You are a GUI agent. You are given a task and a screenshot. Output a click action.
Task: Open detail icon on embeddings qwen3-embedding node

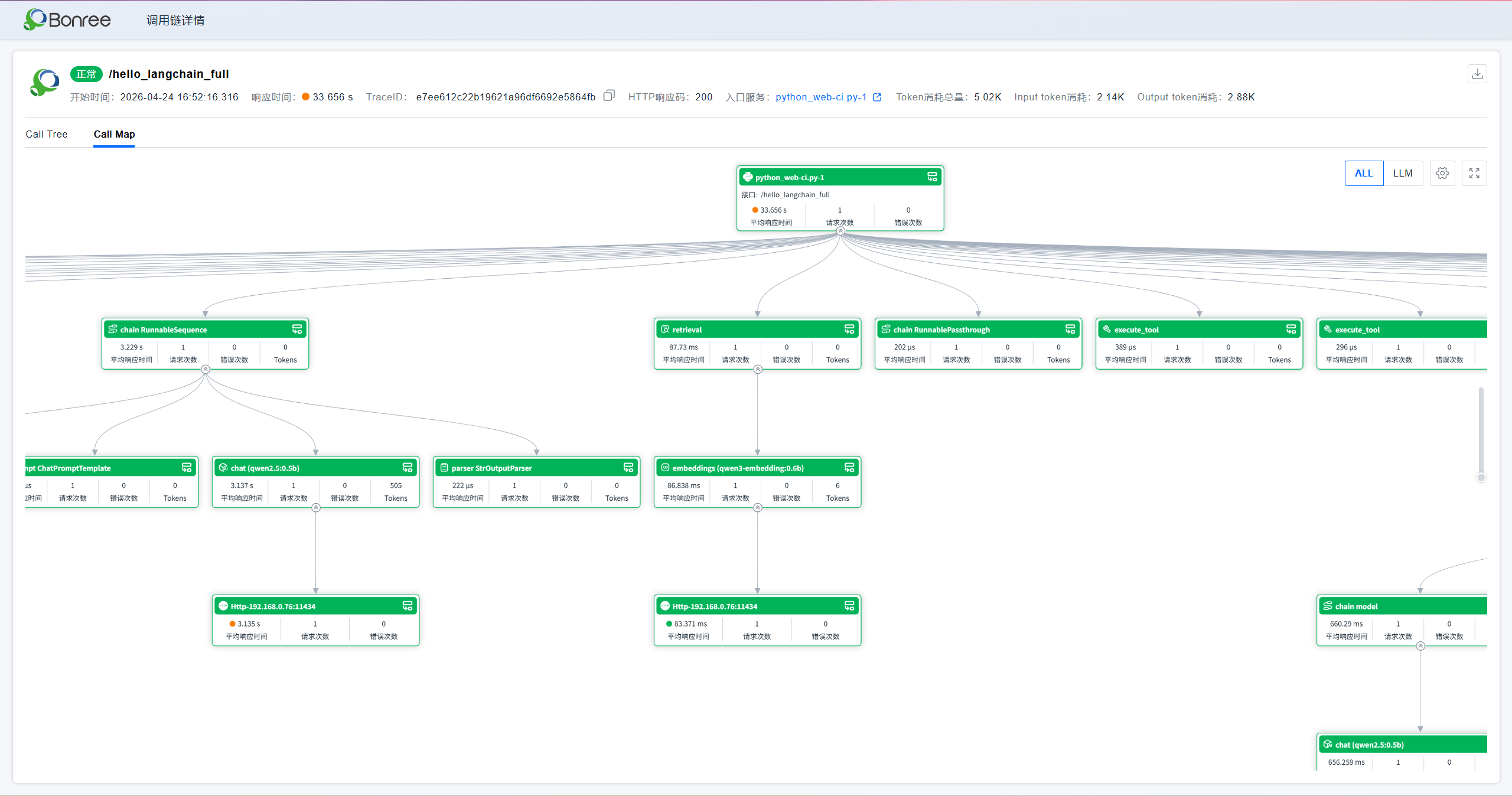click(x=849, y=468)
